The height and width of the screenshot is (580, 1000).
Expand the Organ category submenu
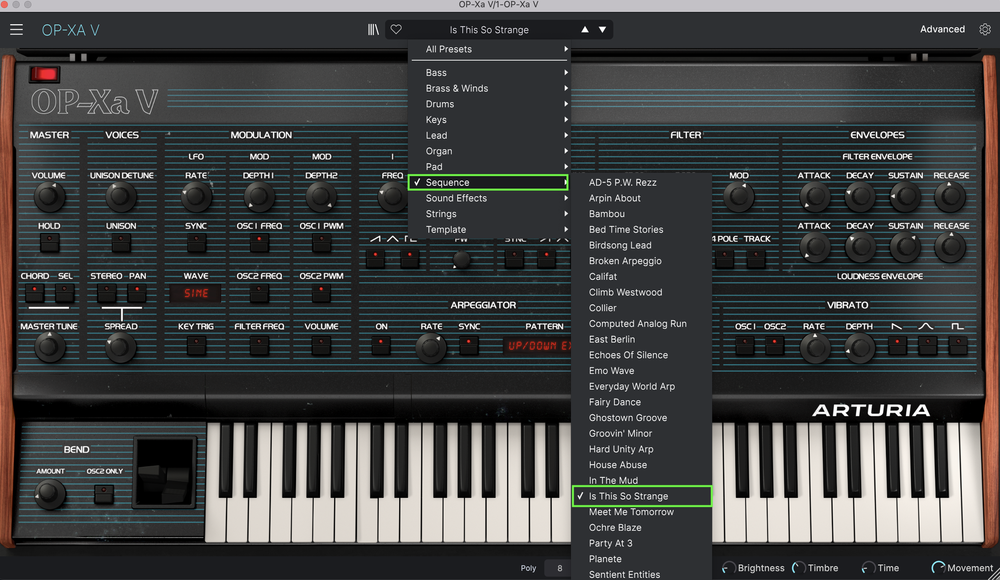tap(490, 151)
